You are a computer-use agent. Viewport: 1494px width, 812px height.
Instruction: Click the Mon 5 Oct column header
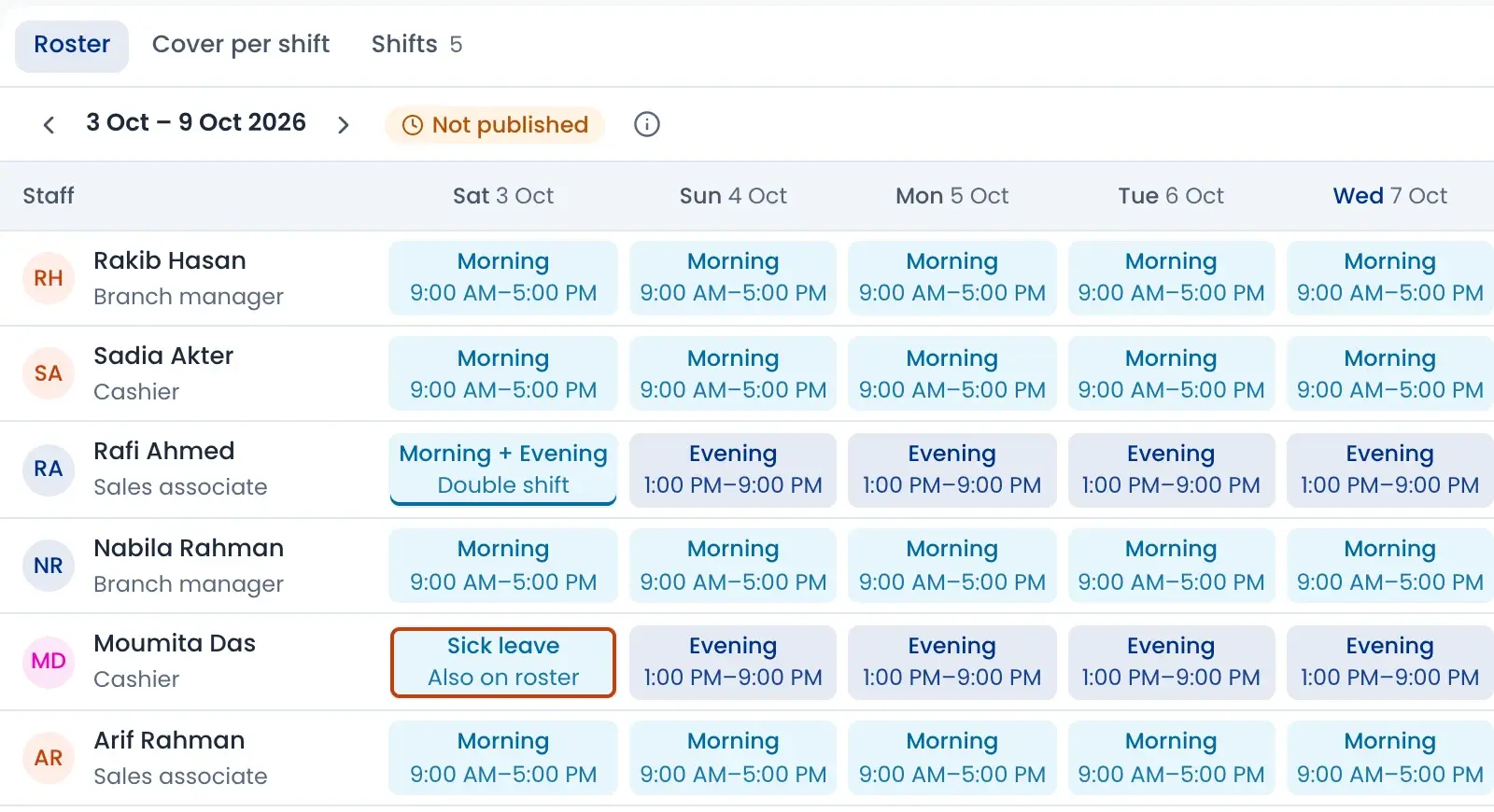click(x=952, y=196)
